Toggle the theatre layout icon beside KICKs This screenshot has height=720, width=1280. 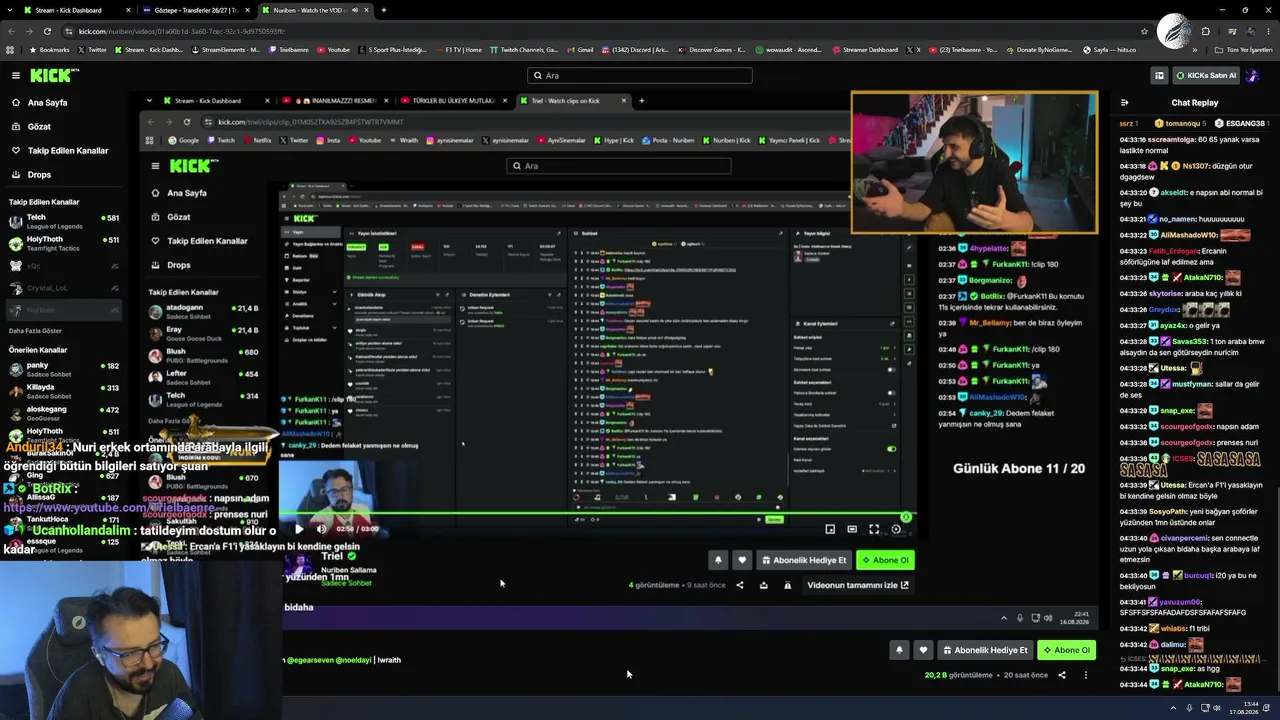pos(1159,75)
